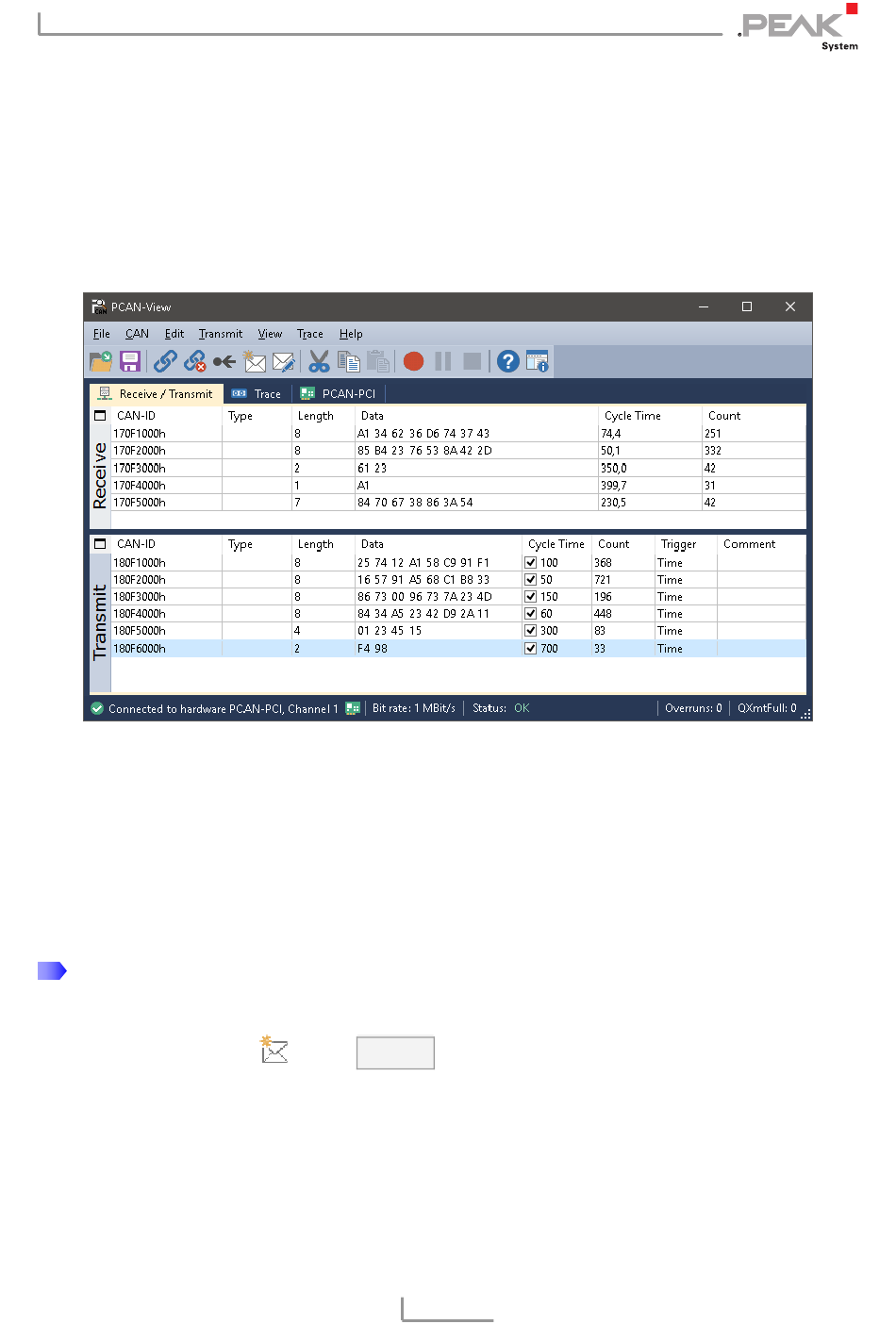Click the Disconnect link icon with red X
The height and width of the screenshot is (1341, 896).
coord(195,361)
